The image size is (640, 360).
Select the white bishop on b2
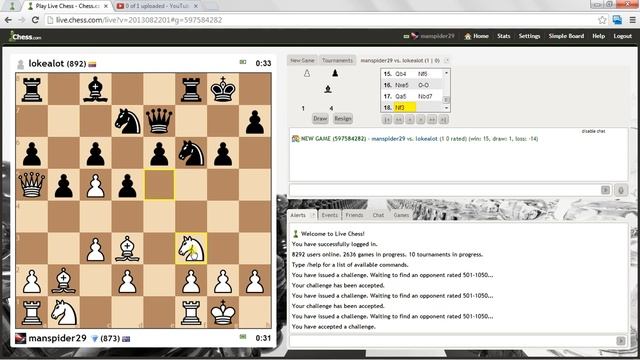[64, 280]
